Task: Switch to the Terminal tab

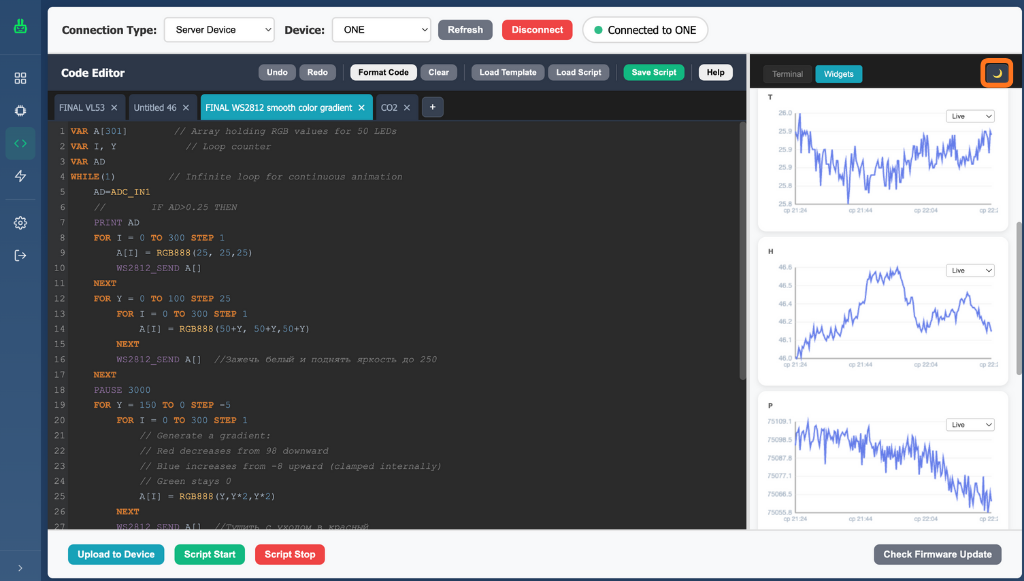Action: 787,74
